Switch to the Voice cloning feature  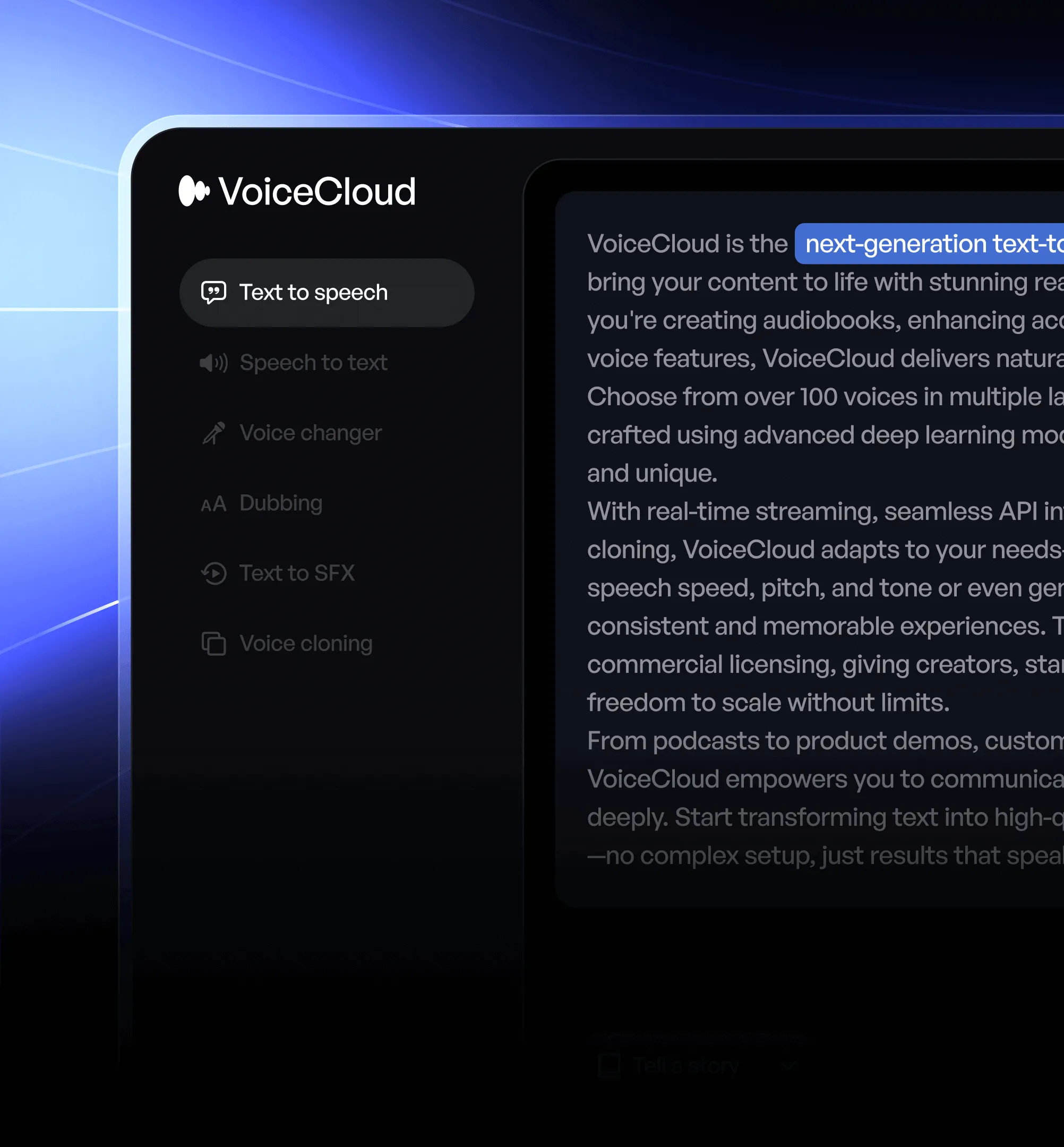pos(306,644)
